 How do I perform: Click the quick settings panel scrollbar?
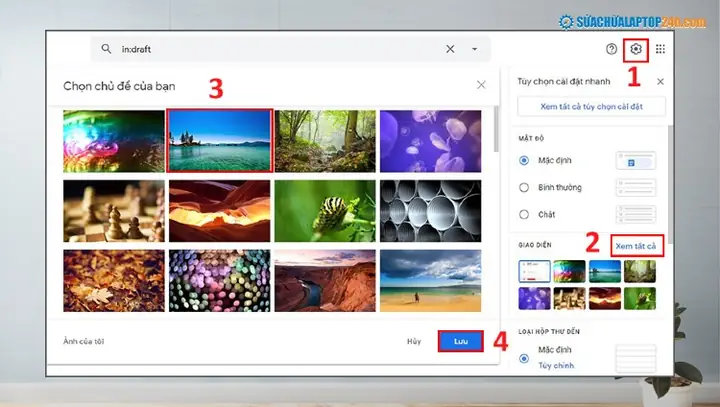[670, 184]
